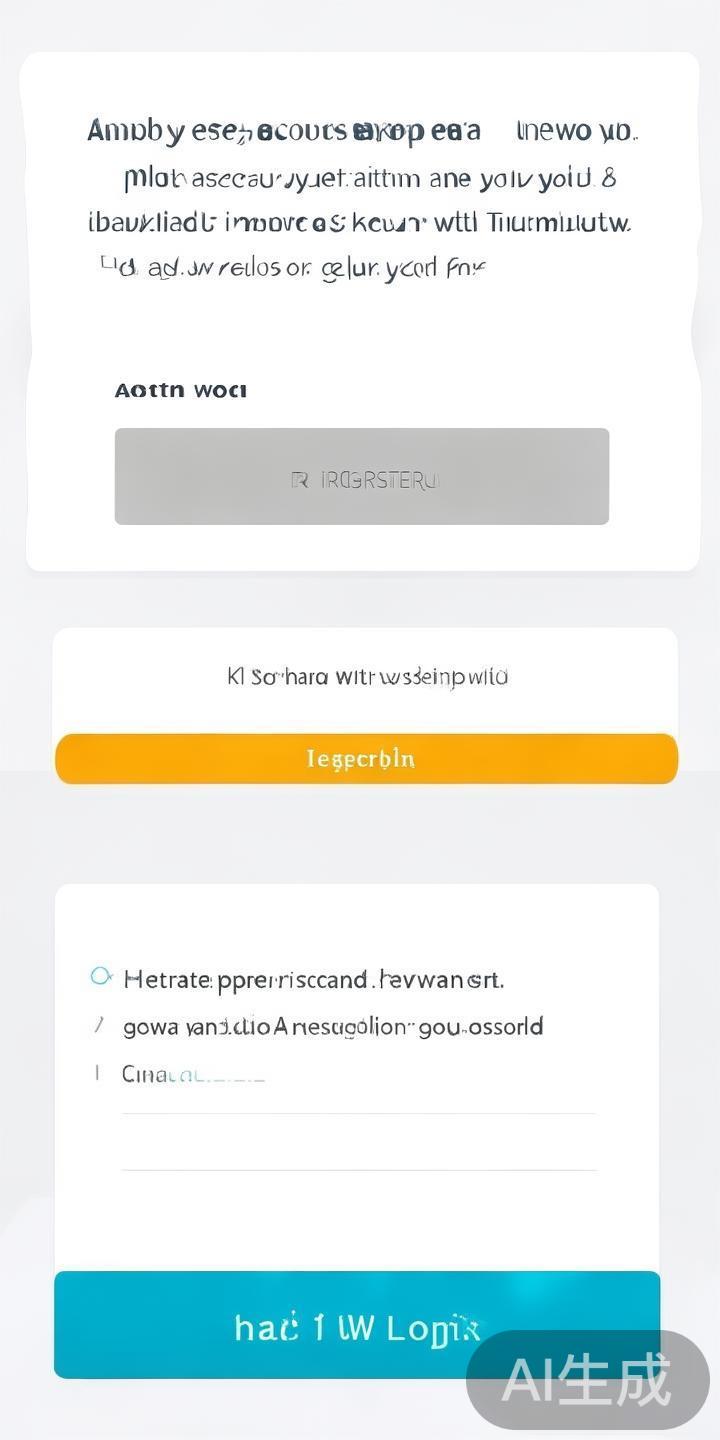Select the radio circle beside 'Hetrate'

click(101, 976)
